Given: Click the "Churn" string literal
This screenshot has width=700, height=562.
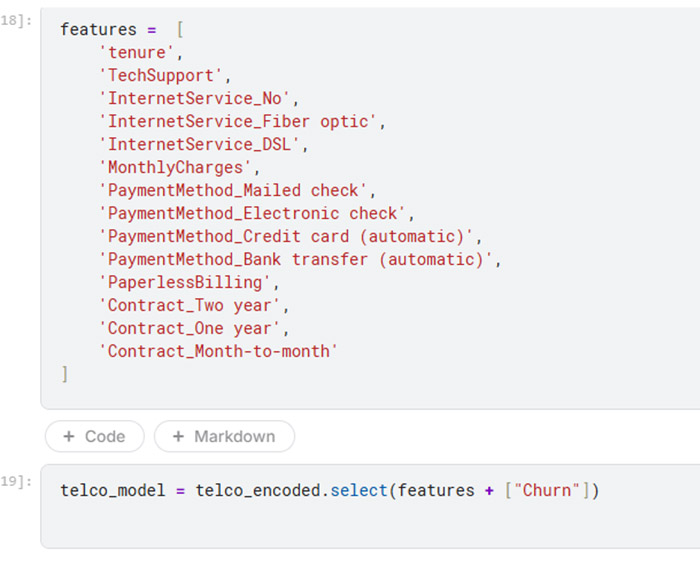Looking at the screenshot, I should (x=549, y=490).
